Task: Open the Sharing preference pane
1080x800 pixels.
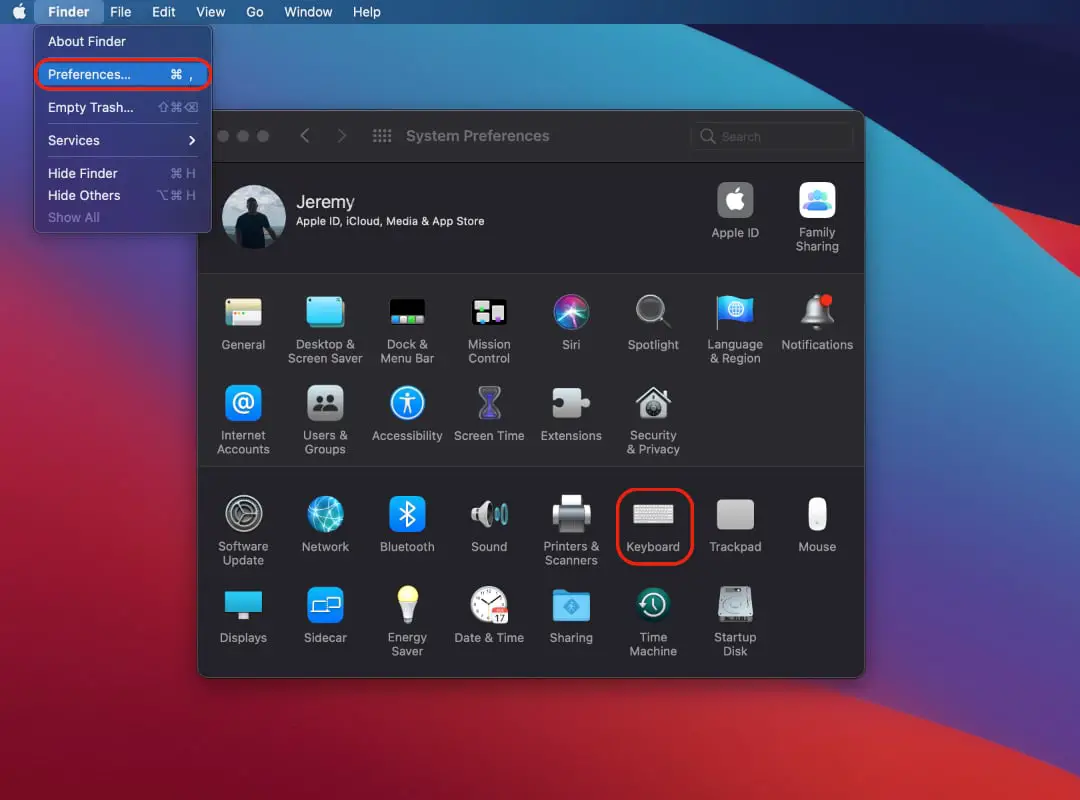Action: (x=571, y=616)
